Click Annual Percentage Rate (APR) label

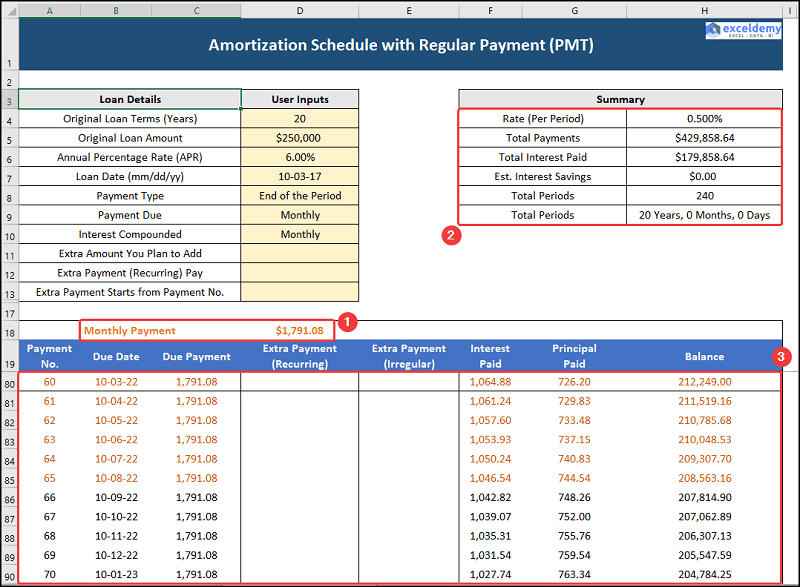click(x=130, y=158)
